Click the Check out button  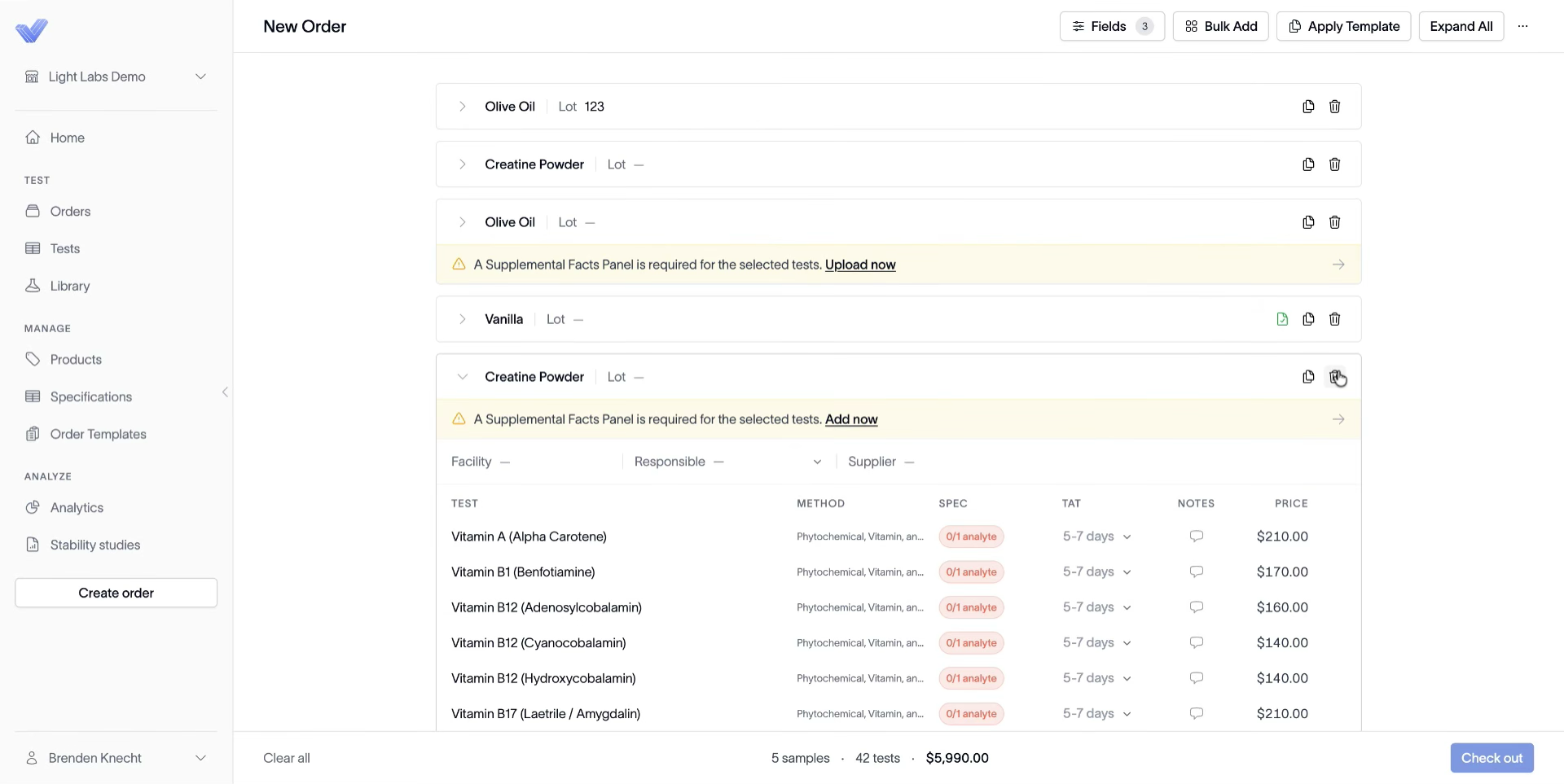point(1492,758)
